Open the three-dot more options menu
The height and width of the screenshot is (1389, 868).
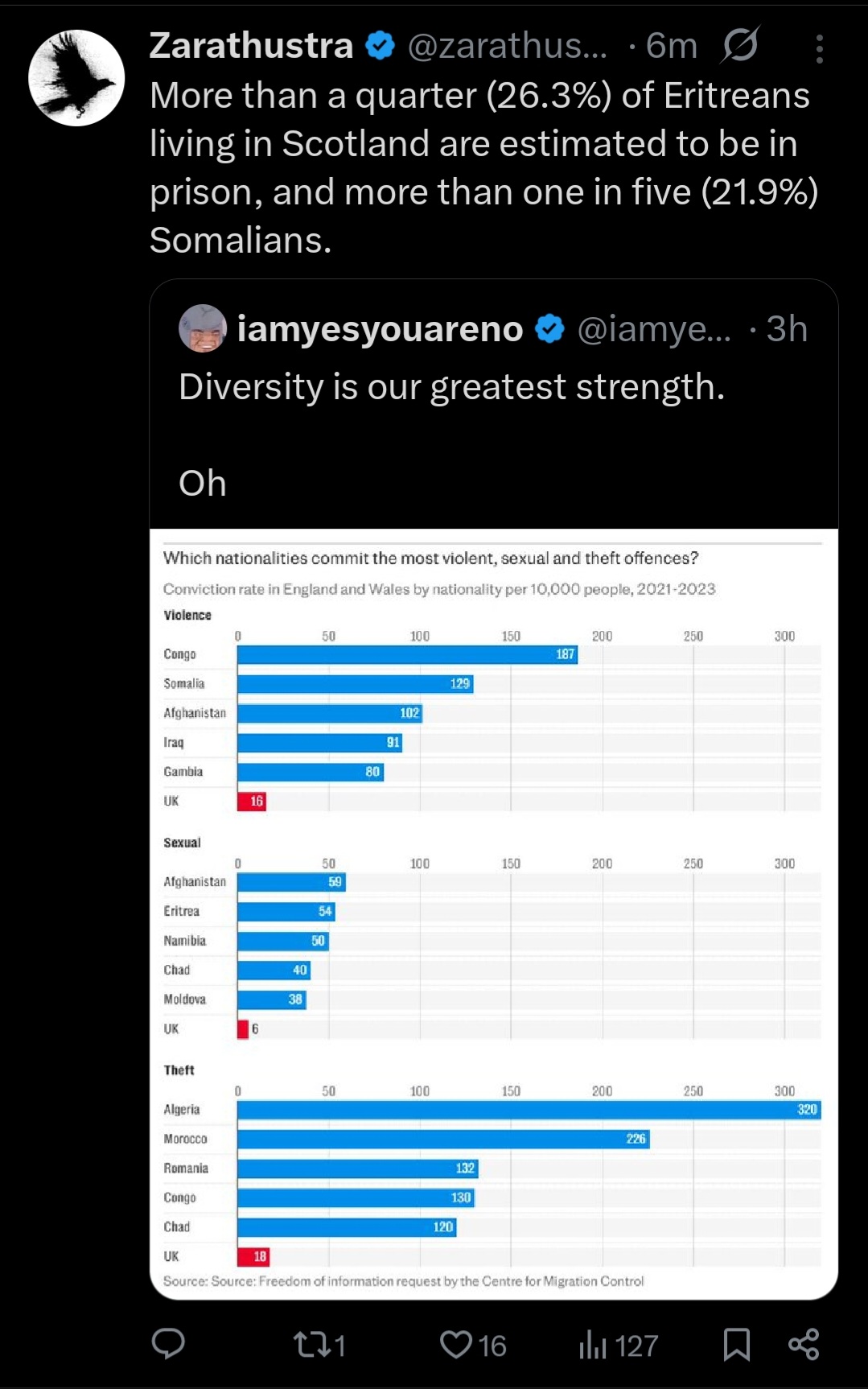tap(819, 48)
